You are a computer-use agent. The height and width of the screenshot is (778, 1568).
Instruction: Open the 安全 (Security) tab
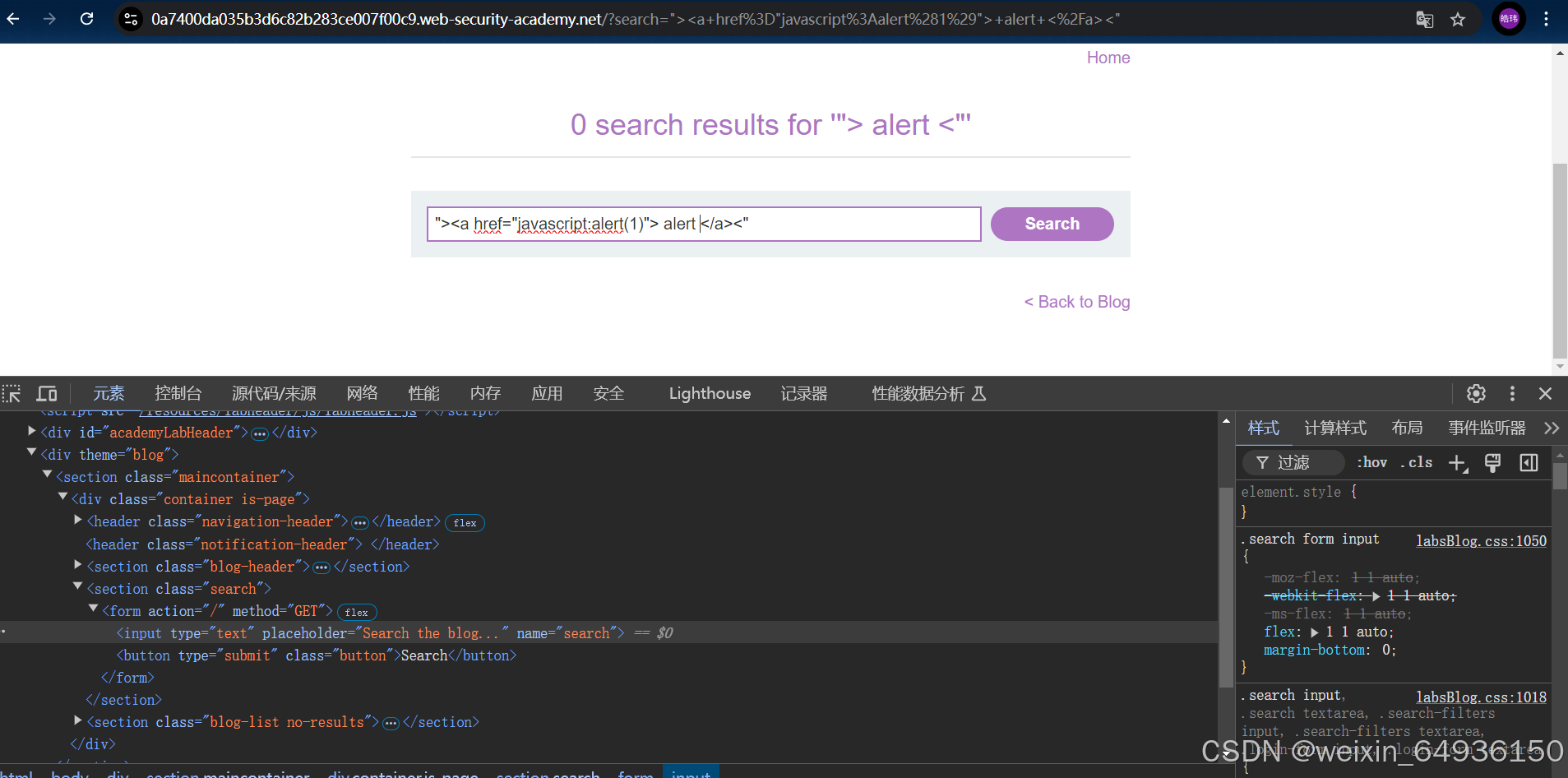608,394
